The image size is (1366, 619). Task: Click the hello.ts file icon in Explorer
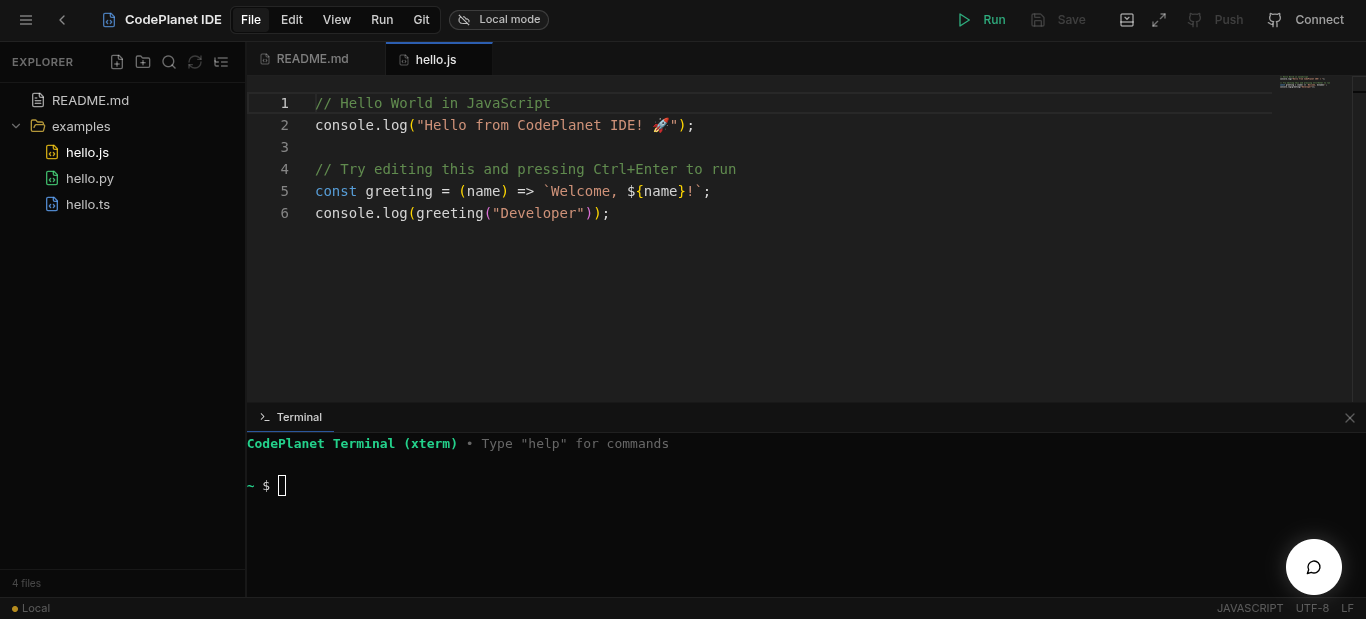pos(52,204)
